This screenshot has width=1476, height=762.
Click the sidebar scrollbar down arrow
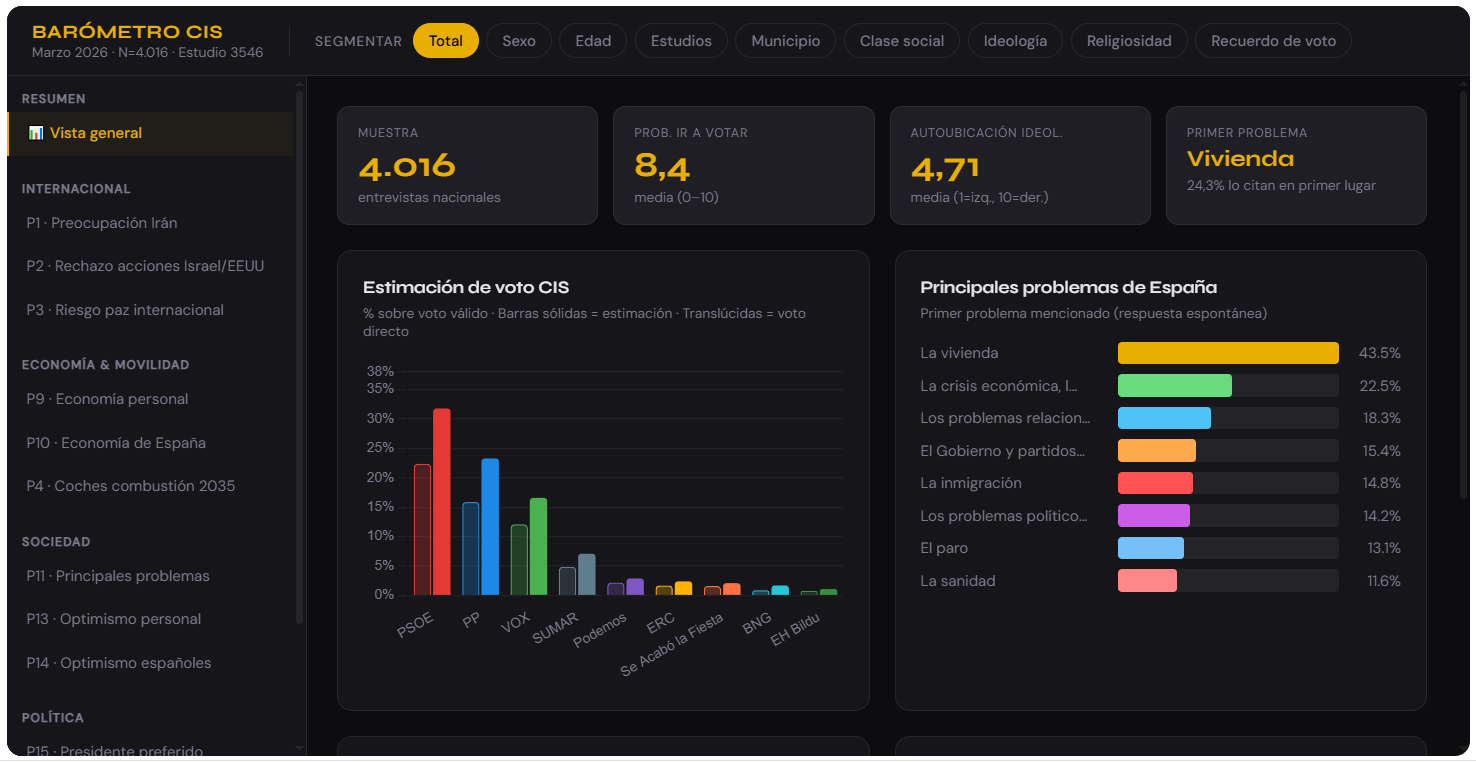(x=299, y=748)
